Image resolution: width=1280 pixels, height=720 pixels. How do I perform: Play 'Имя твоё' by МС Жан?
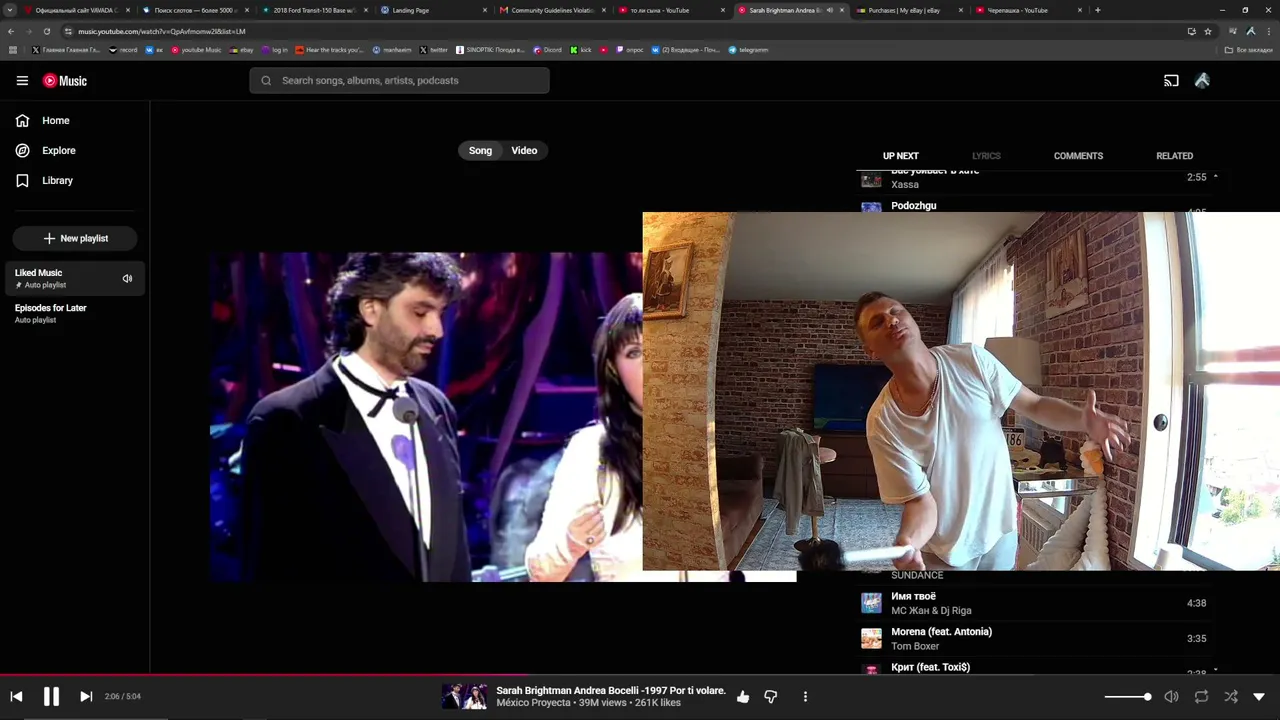1035,603
